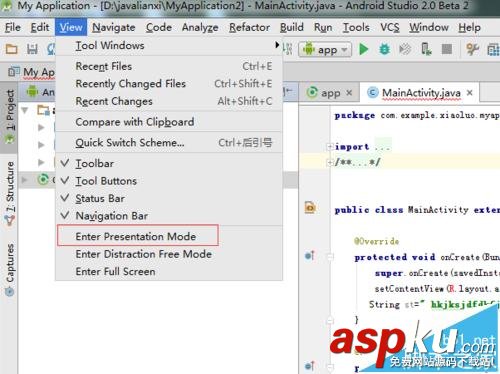The width and height of the screenshot is (500, 374).
Task: Open the Captures tool window
Action: click(x=9, y=269)
